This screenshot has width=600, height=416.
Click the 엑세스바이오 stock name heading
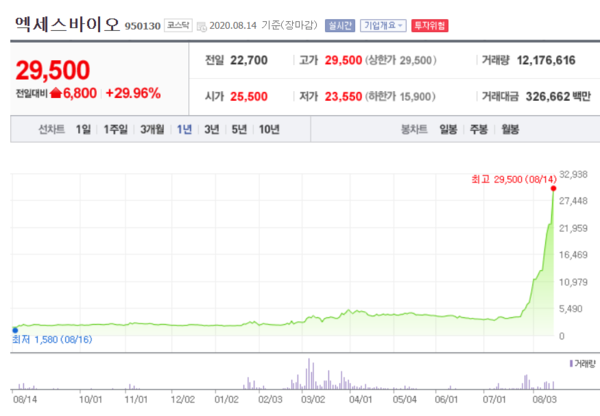click(x=67, y=24)
